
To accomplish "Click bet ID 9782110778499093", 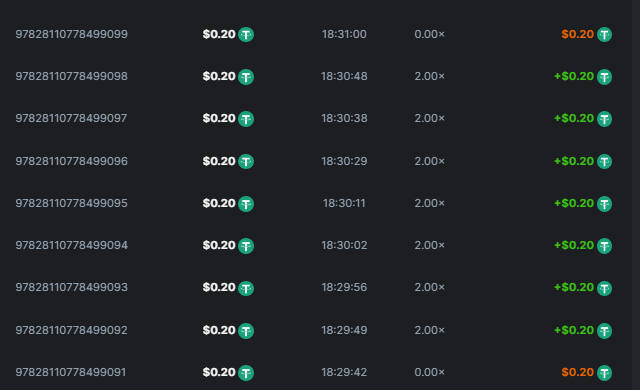I will click(x=71, y=287).
